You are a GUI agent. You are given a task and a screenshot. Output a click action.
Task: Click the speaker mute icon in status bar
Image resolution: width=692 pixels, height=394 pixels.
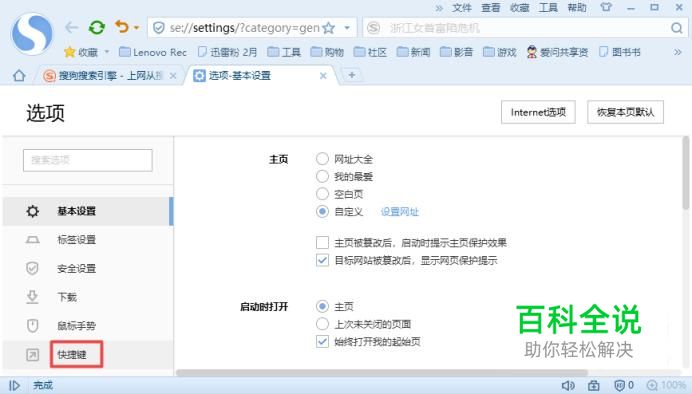point(568,385)
